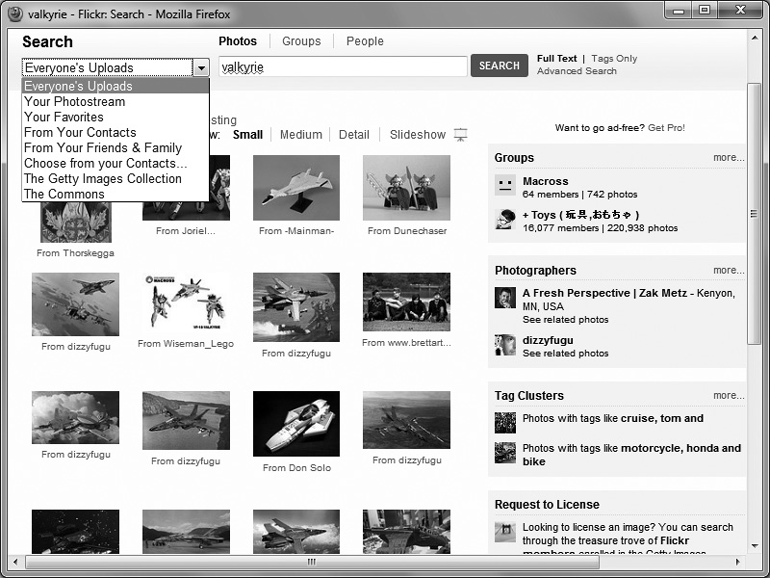Click A Fresh Perspective photographer avatar
The width and height of the screenshot is (770, 578).
coord(505,299)
